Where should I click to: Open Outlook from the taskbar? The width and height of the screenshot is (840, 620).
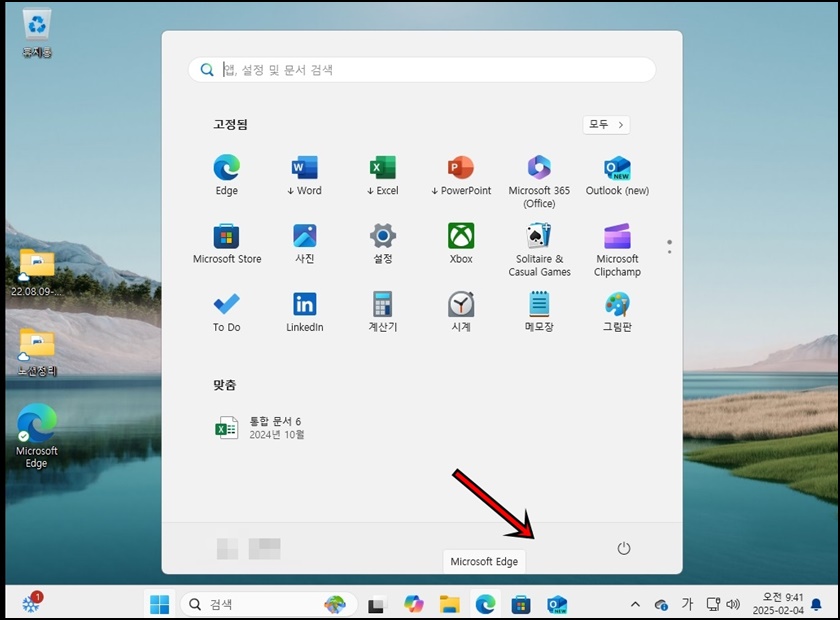coord(557,604)
